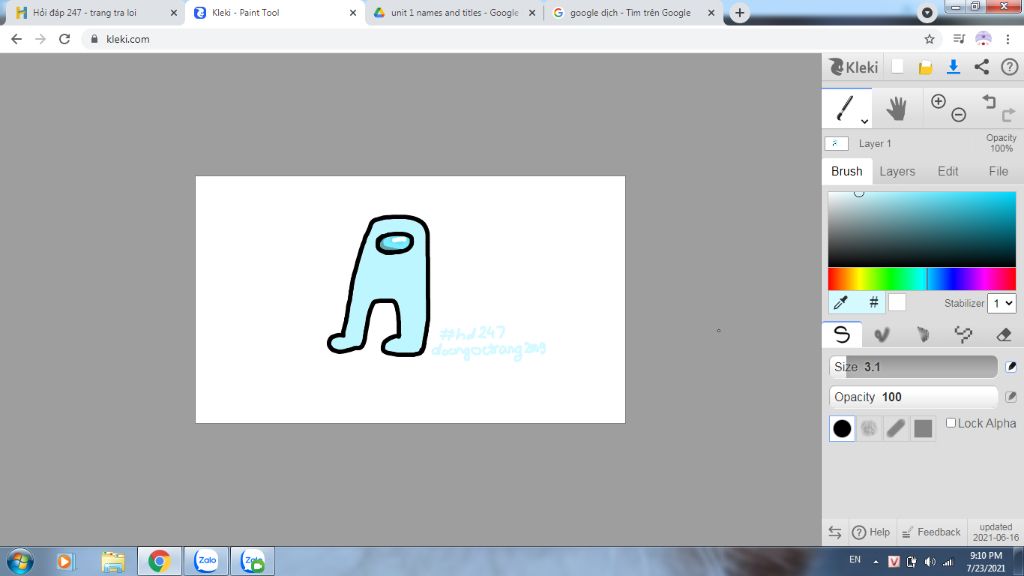Choose the curly brush type beside the eraser
Viewport: 1024px width, 576px height.
pos(963,334)
